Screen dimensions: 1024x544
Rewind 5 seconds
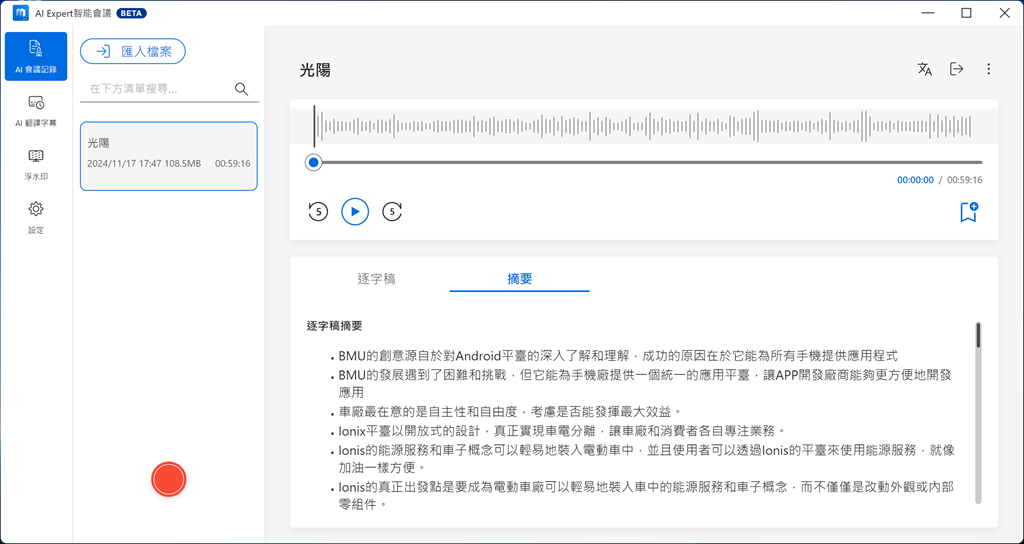tap(318, 212)
